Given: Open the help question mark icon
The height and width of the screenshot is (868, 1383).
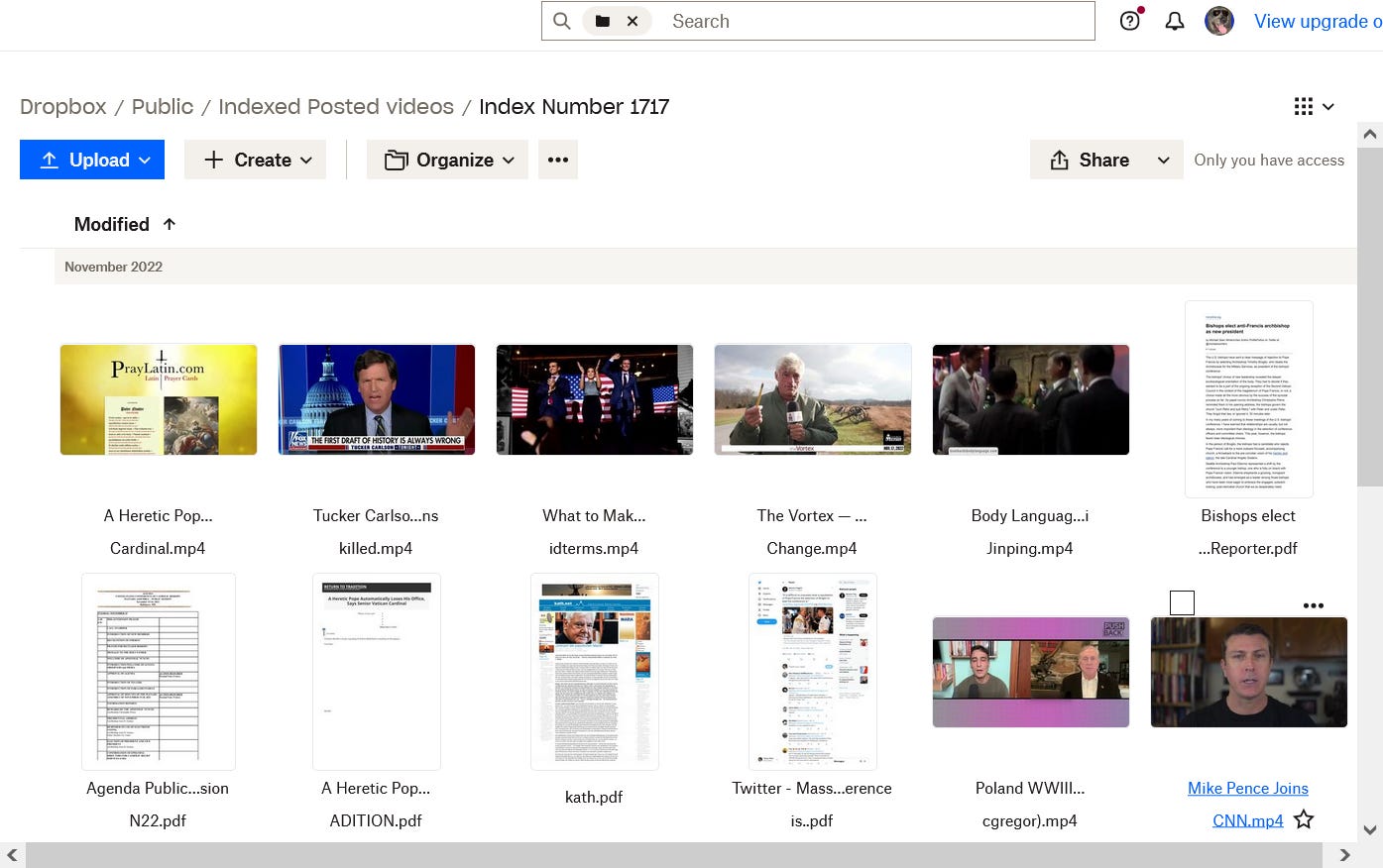Looking at the screenshot, I should (x=1130, y=21).
